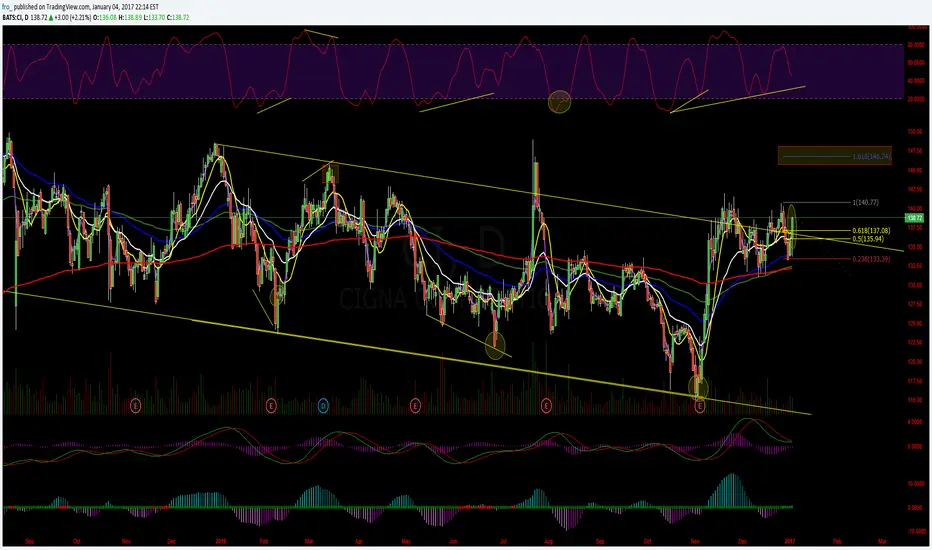Click the 120.00 price axis label
Image resolution: width=932 pixels, height=550 pixels.
915,362
